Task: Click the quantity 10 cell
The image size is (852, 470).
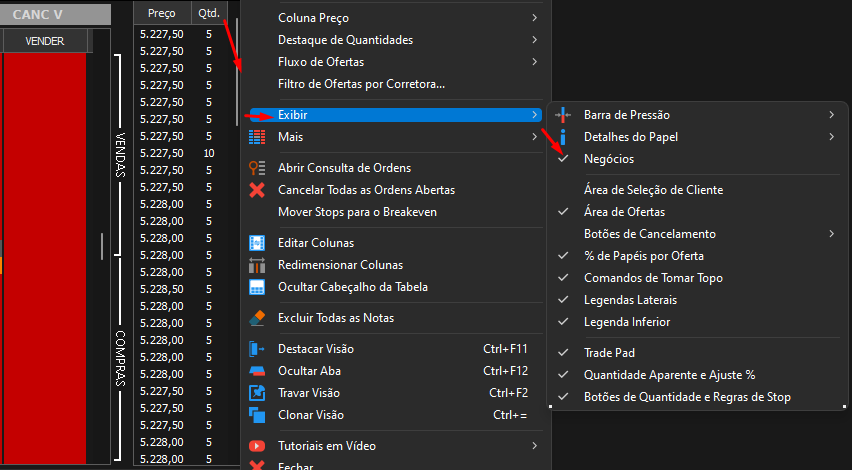Action: tap(209, 153)
